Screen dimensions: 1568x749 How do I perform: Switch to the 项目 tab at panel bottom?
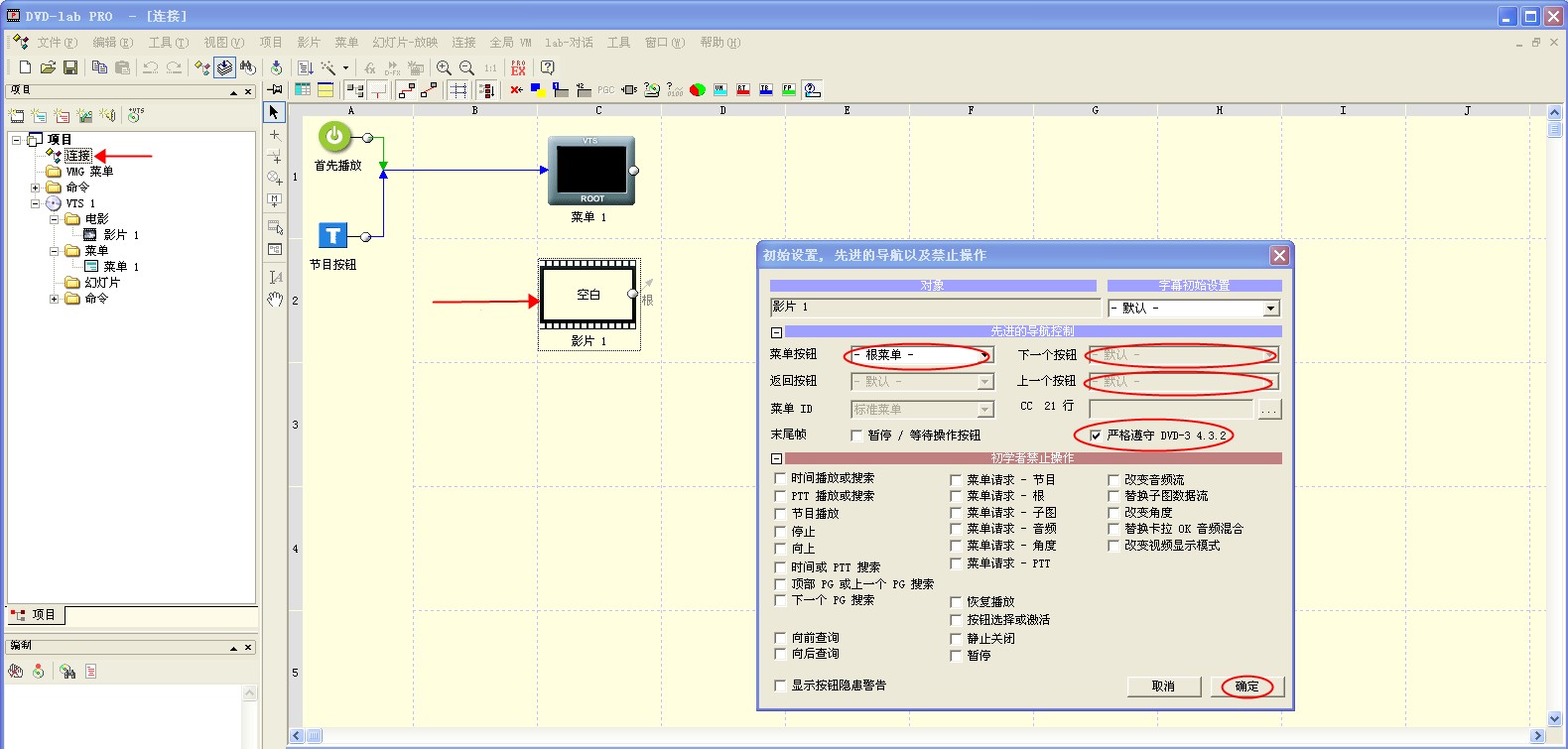(x=35, y=615)
